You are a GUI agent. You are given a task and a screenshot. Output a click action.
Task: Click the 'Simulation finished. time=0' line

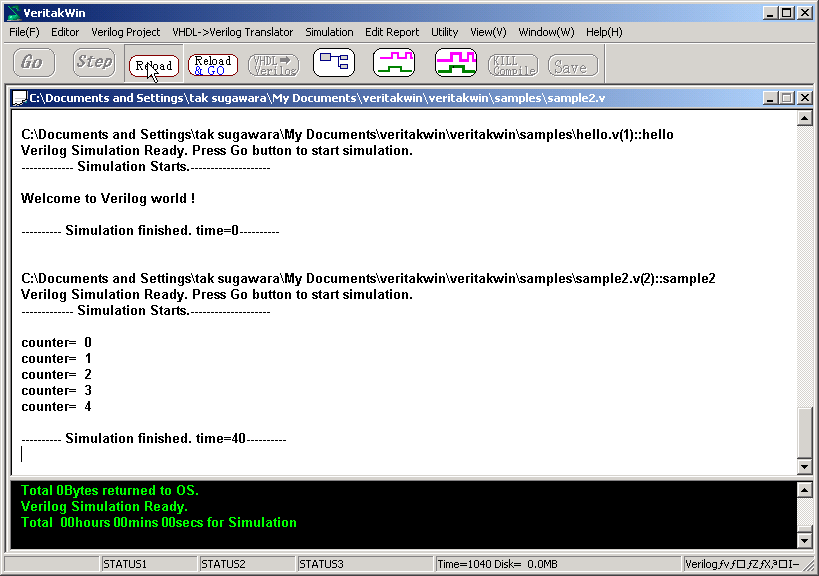point(150,230)
